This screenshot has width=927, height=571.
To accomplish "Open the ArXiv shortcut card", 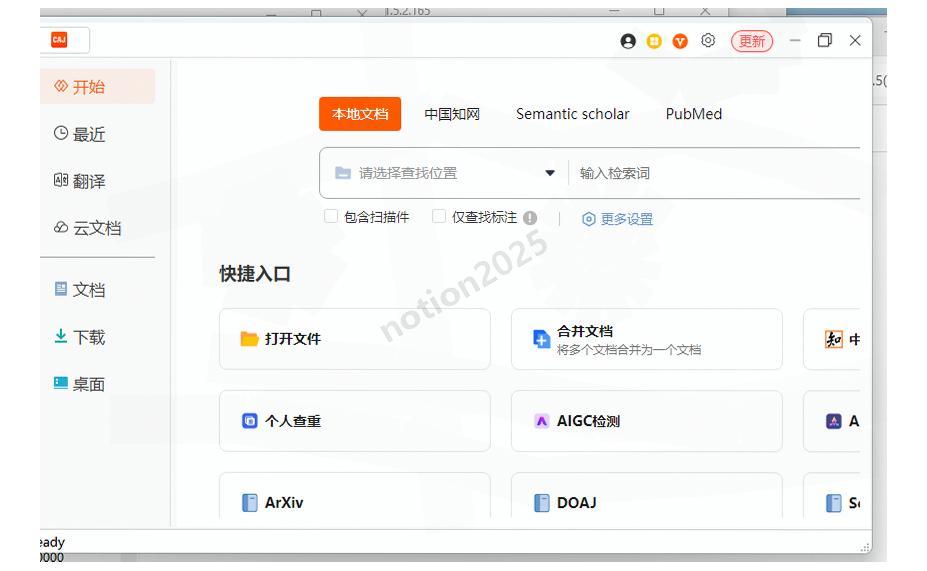I will click(355, 497).
